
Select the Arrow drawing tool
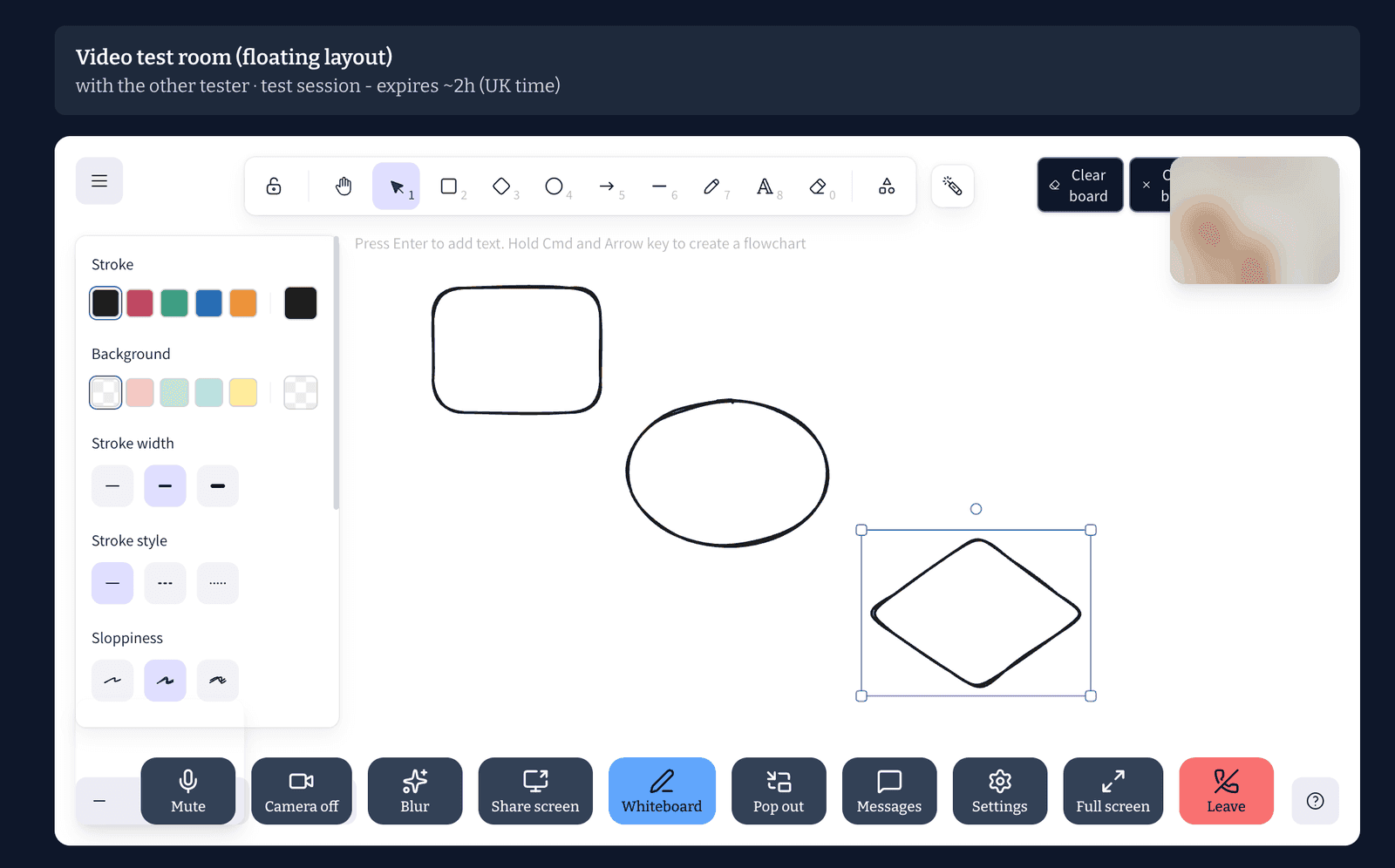tap(607, 186)
